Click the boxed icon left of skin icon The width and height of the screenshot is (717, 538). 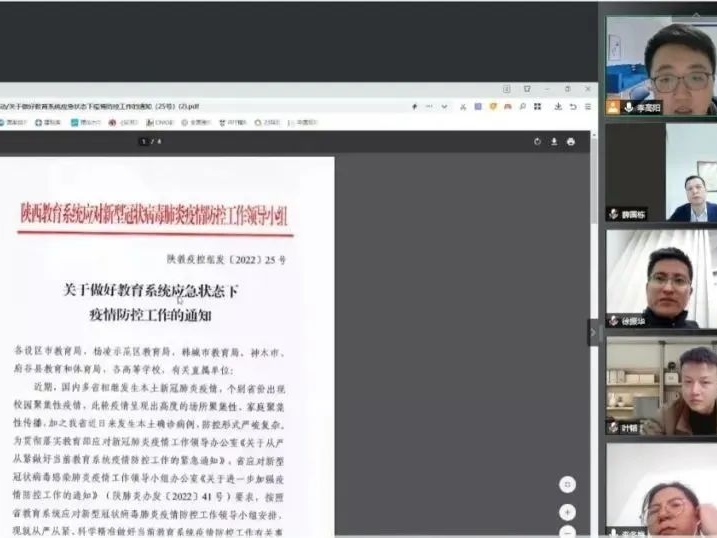click(x=507, y=89)
